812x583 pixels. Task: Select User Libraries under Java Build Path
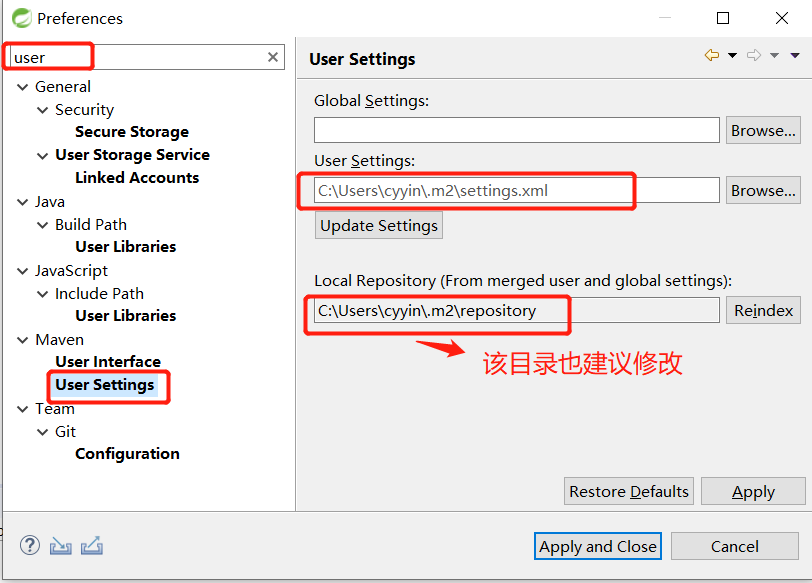[126, 246]
